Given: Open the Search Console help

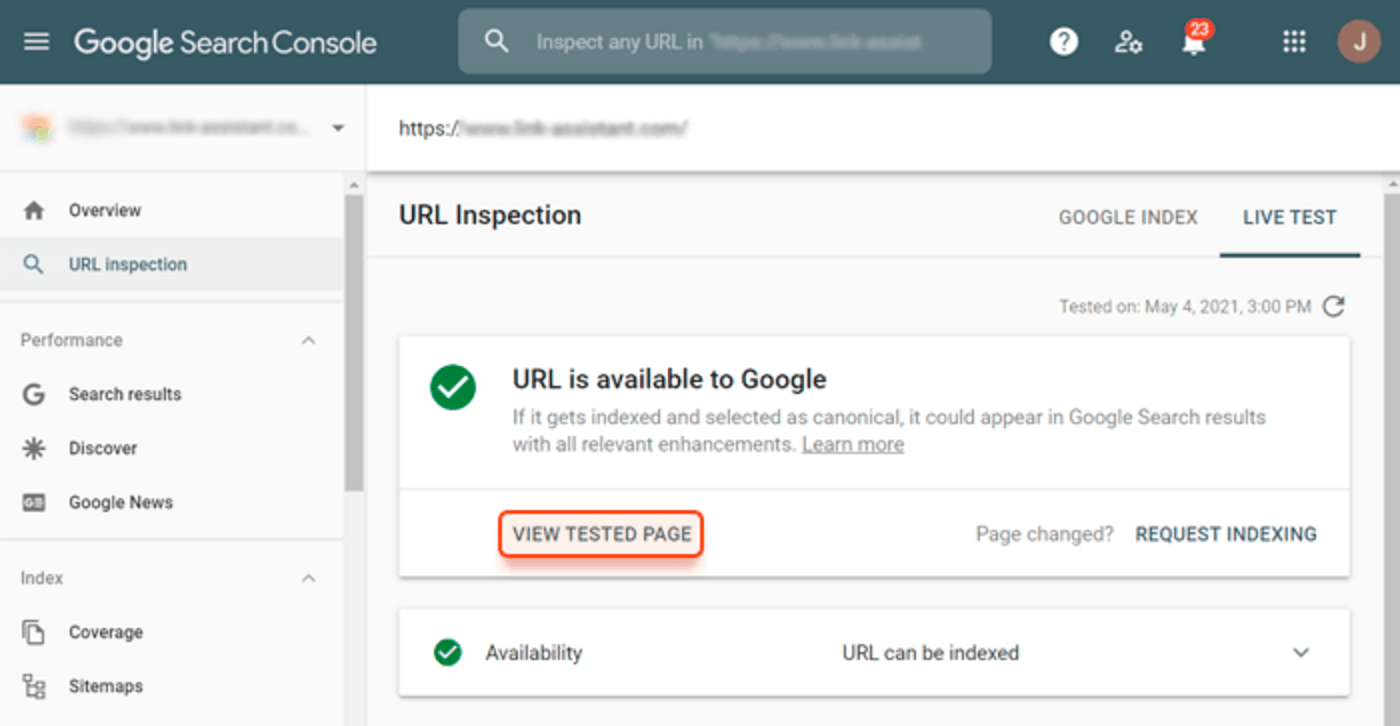Looking at the screenshot, I should 1063,41.
